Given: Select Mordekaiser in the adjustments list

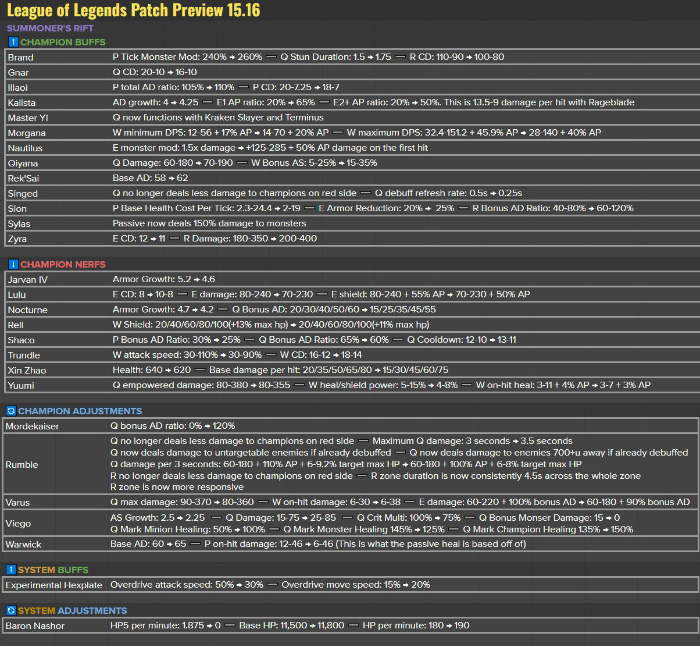Looking at the screenshot, I should coord(32,425).
